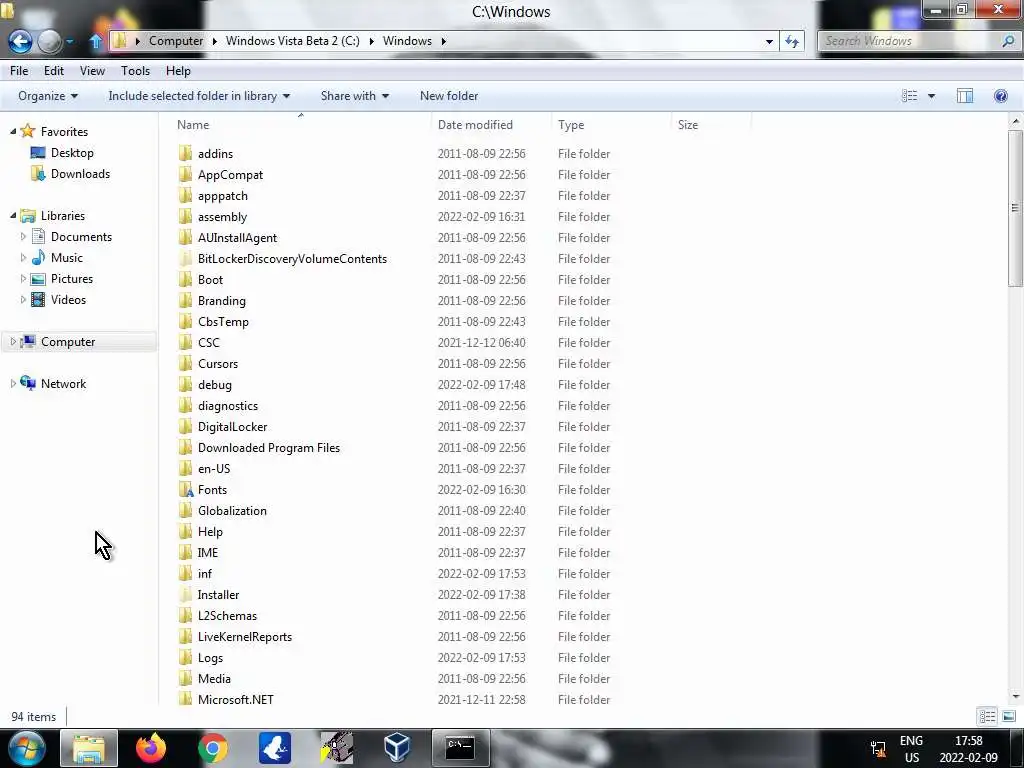Expand the Network tree node
1024x768 pixels.
[13, 384]
